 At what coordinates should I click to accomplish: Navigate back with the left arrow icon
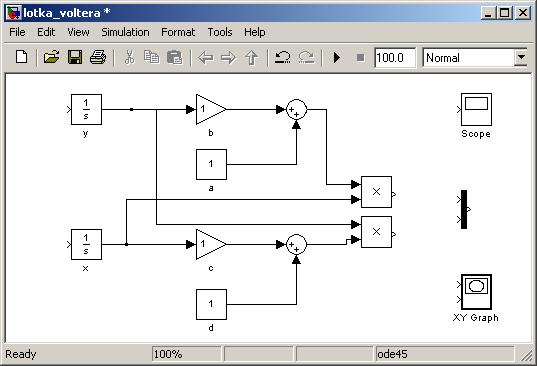[x=205, y=58]
